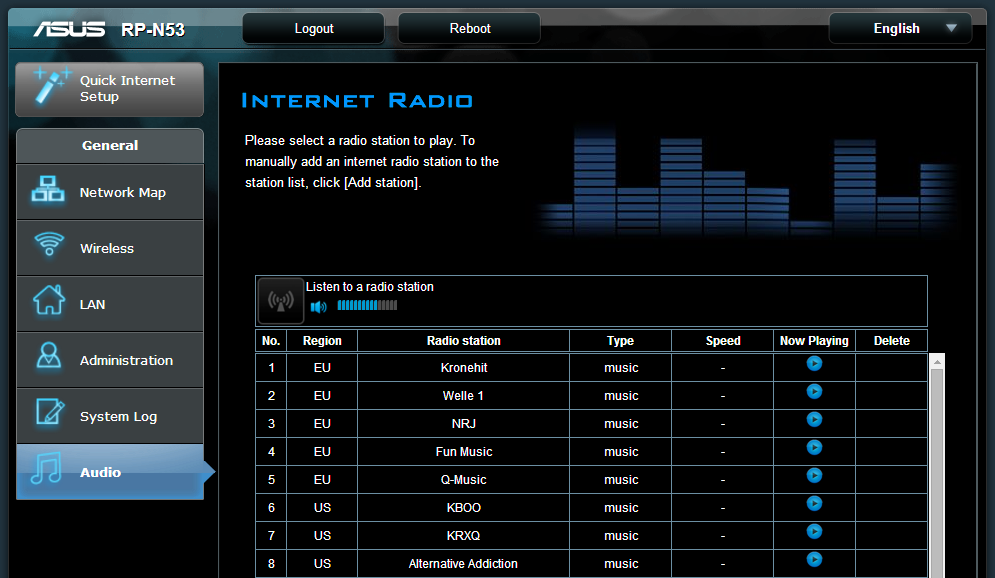This screenshot has height=578, width=995.
Task: Open the Administration section
Action: 110,360
